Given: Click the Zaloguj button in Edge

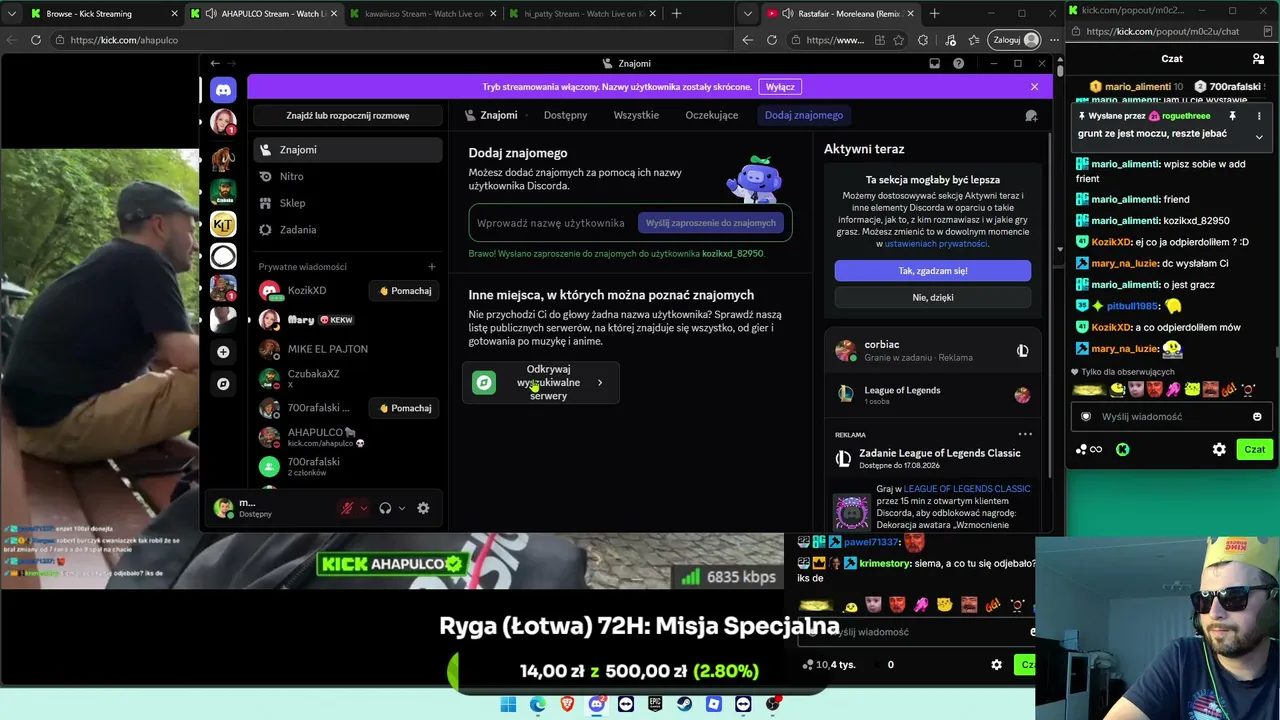Looking at the screenshot, I should (1014, 40).
